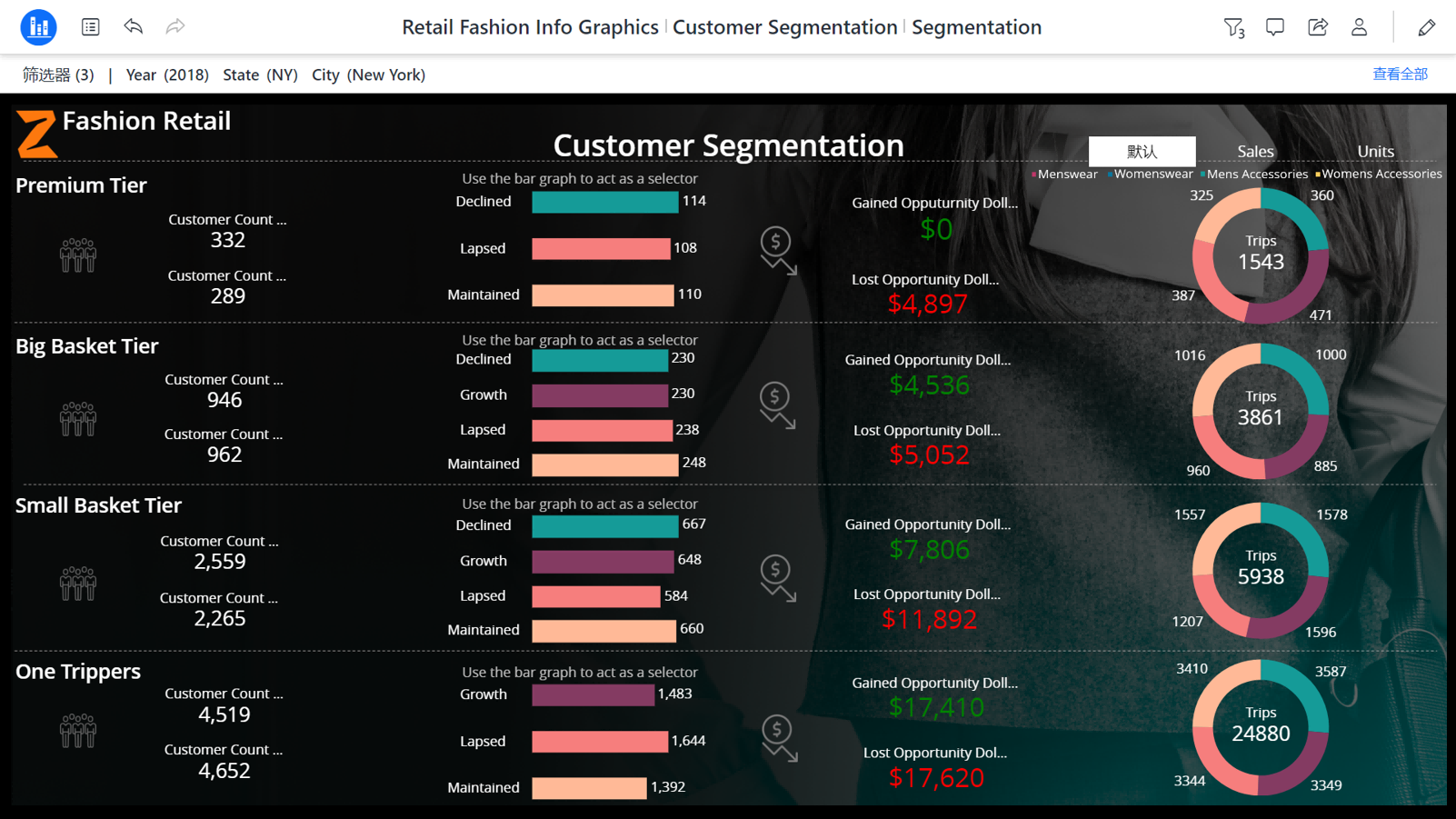Select Big Basket Maintained bar 248
Screen dimensions: 1456x819
605,464
